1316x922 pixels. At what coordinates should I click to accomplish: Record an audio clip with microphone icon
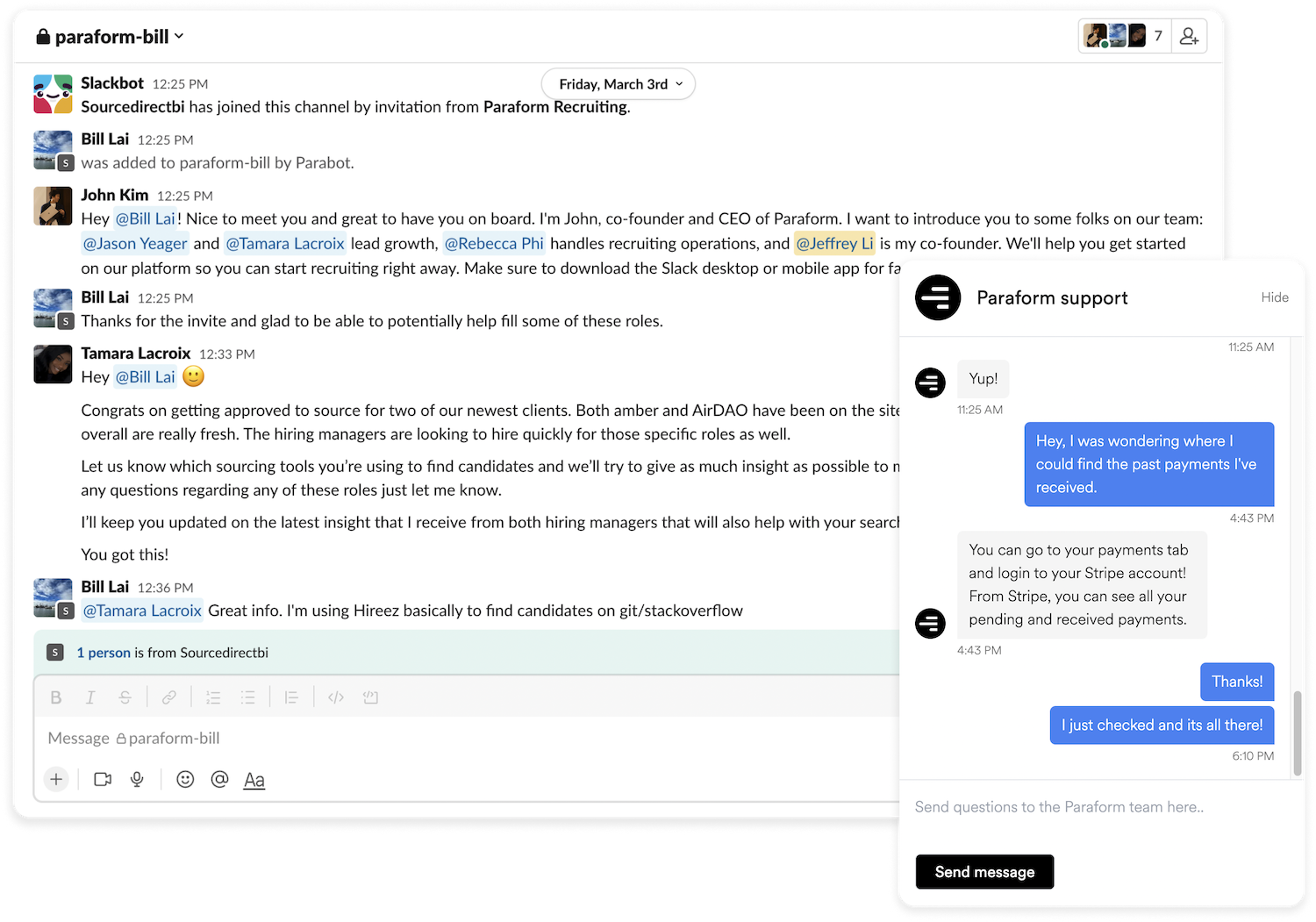(x=137, y=779)
